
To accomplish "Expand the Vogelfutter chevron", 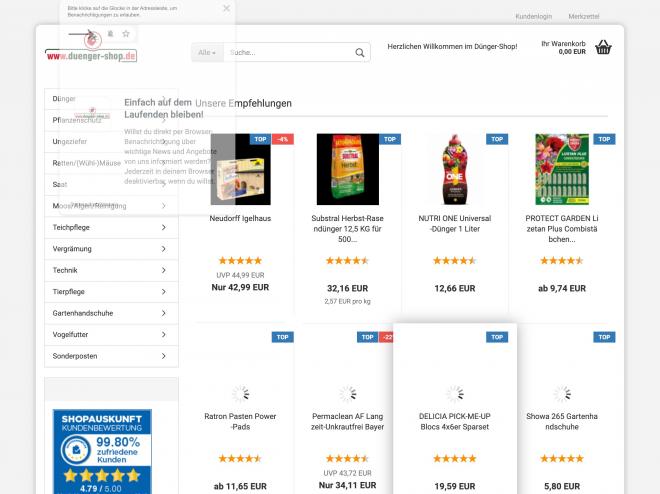I will [x=163, y=335].
